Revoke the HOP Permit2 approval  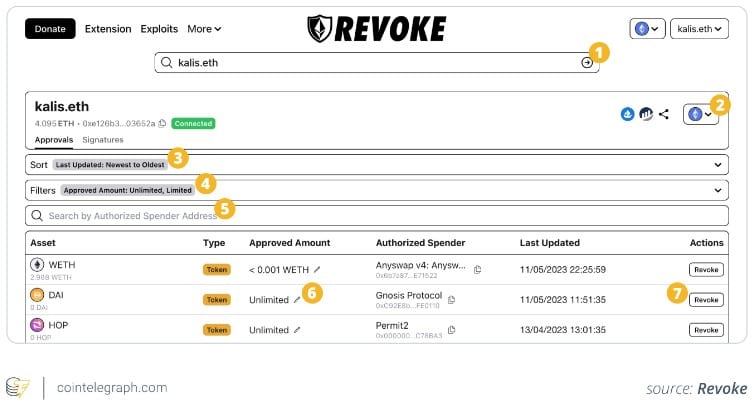(706, 330)
